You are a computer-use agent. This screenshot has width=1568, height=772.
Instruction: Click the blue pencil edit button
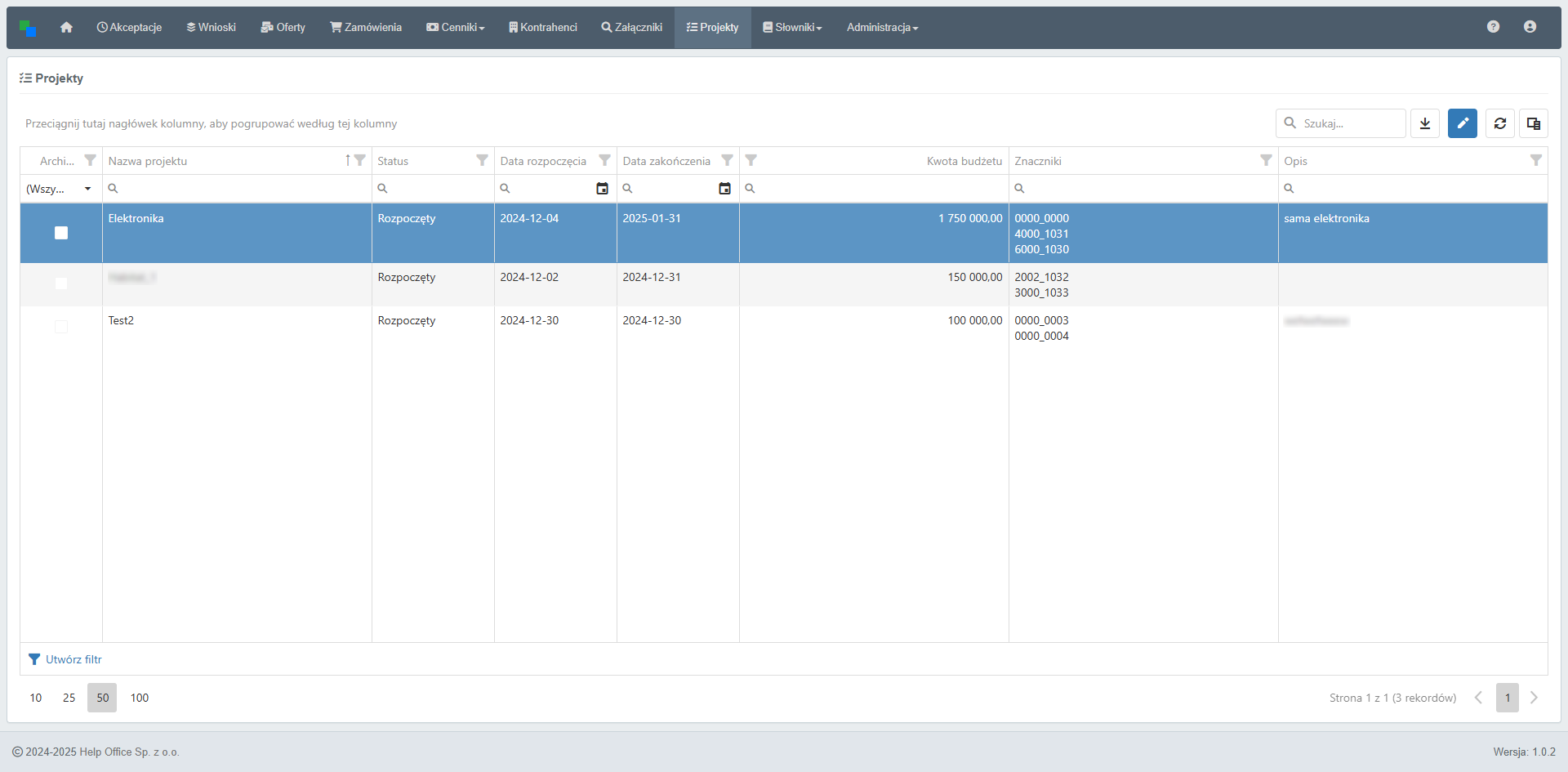pos(1463,123)
